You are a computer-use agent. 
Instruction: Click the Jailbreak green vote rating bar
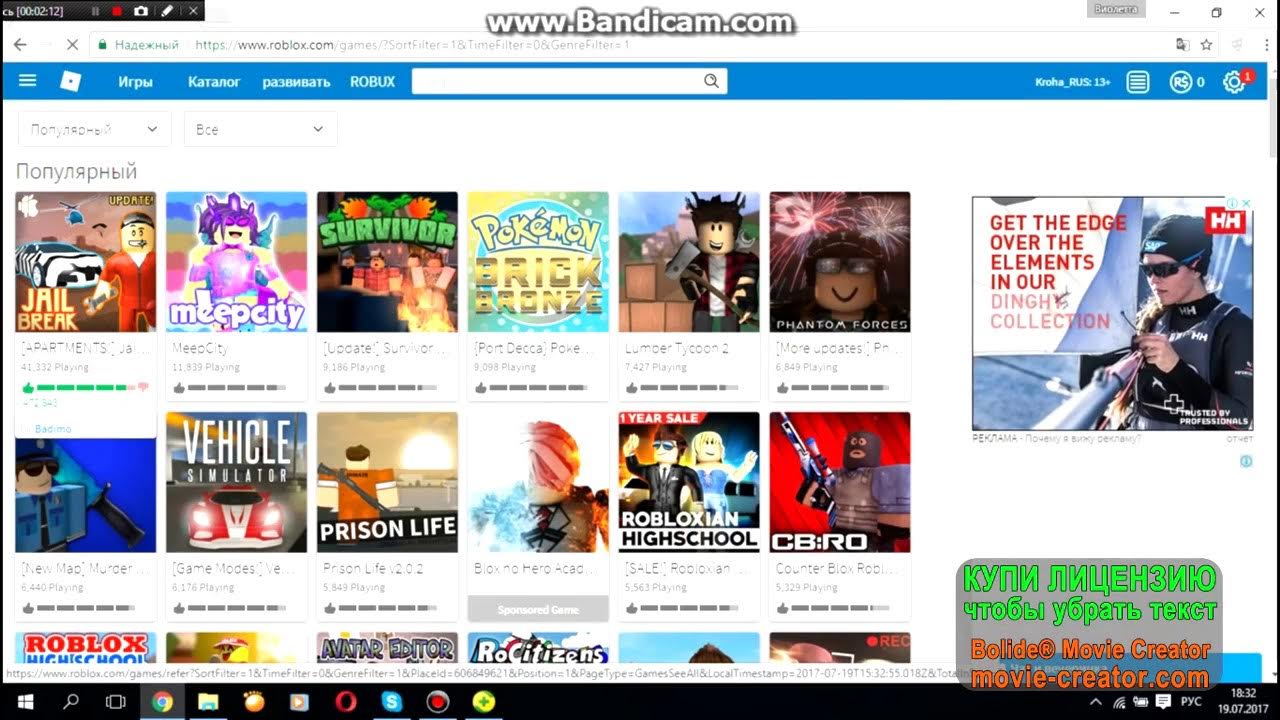pyautogui.click(x=85, y=387)
